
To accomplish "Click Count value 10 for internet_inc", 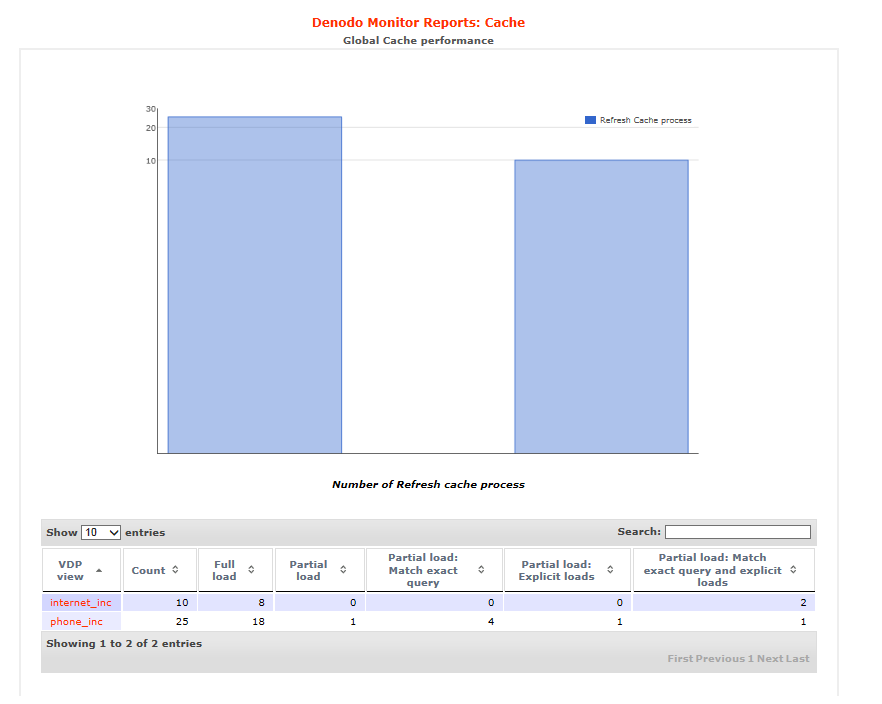I will click(x=182, y=603).
